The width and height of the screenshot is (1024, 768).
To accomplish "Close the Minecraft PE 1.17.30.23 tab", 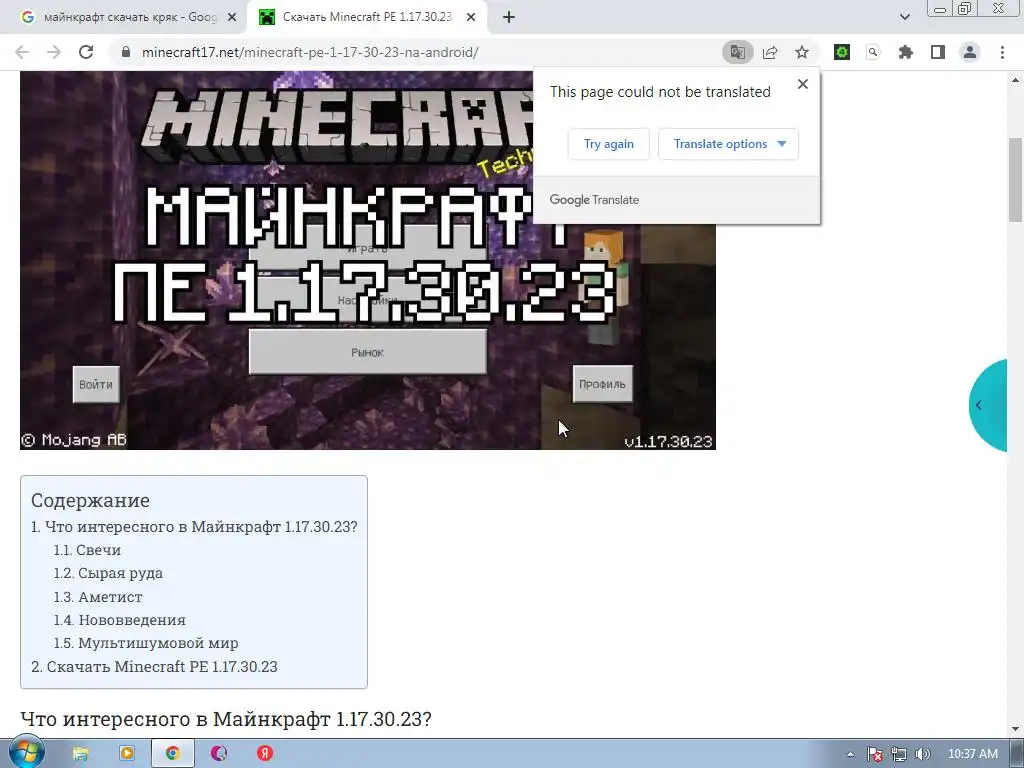I will coord(471,18).
